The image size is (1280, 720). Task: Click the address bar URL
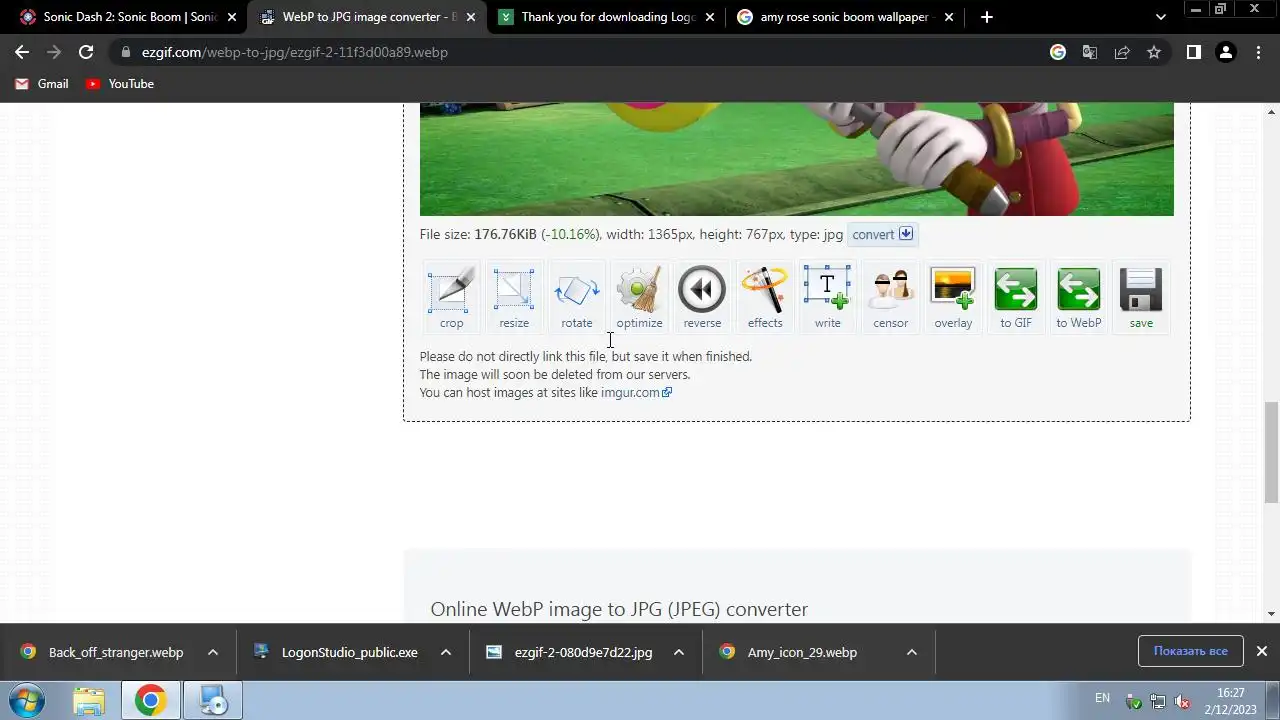click(294, 52)
